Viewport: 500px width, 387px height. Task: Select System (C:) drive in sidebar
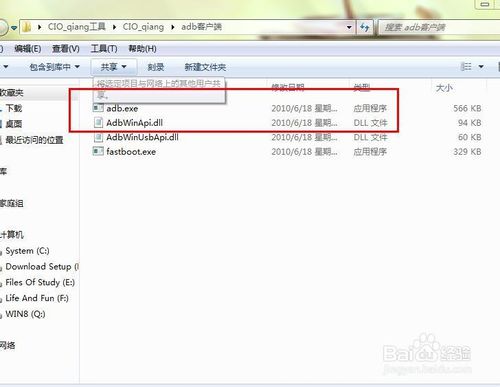[27, 251]
